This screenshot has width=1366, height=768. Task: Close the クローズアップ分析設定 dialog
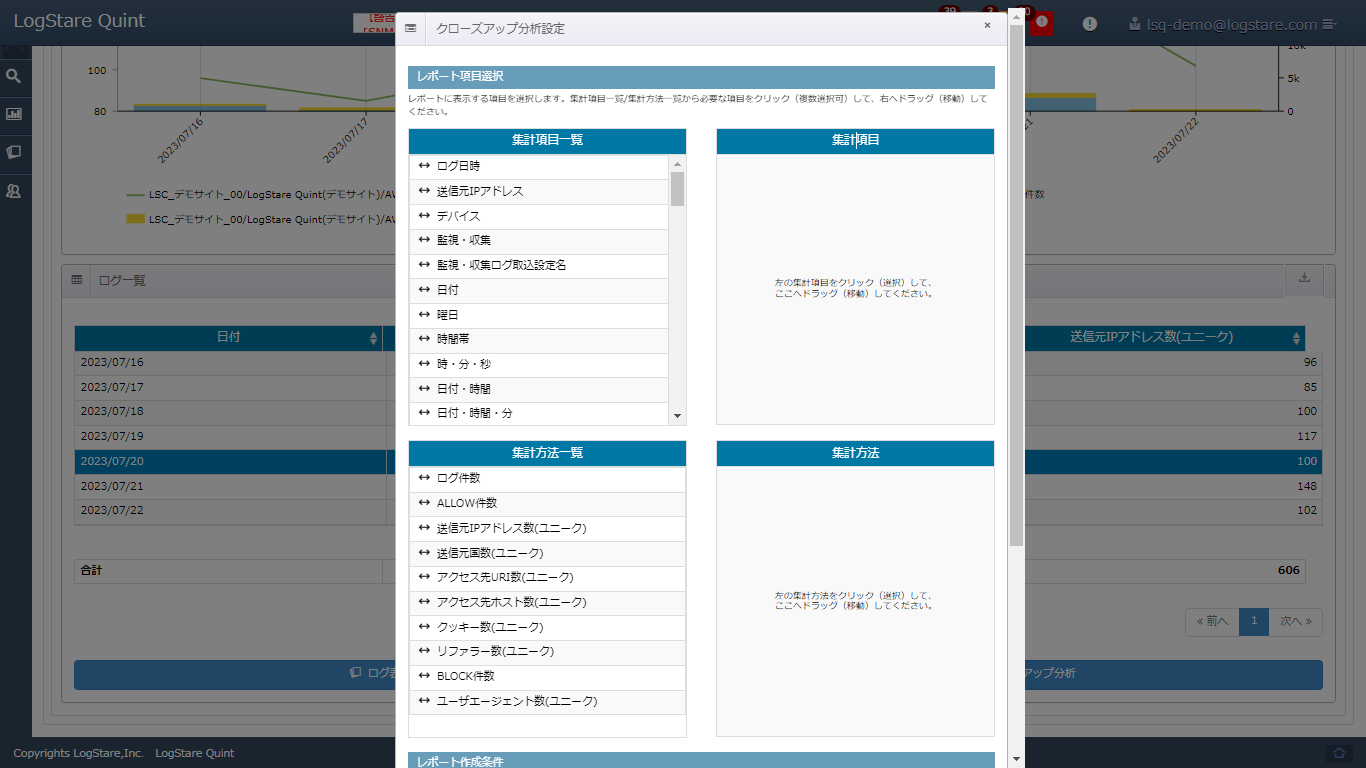tap(987, 26)
